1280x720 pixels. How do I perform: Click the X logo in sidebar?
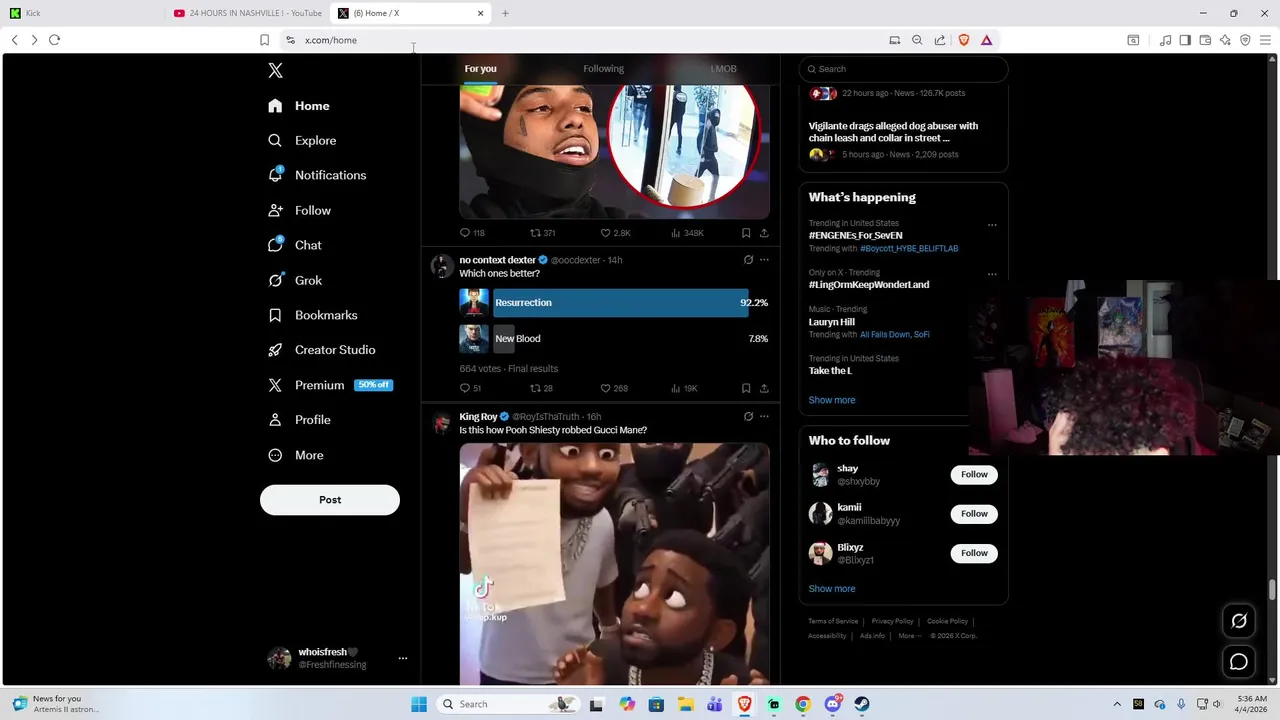click(275, 70)
